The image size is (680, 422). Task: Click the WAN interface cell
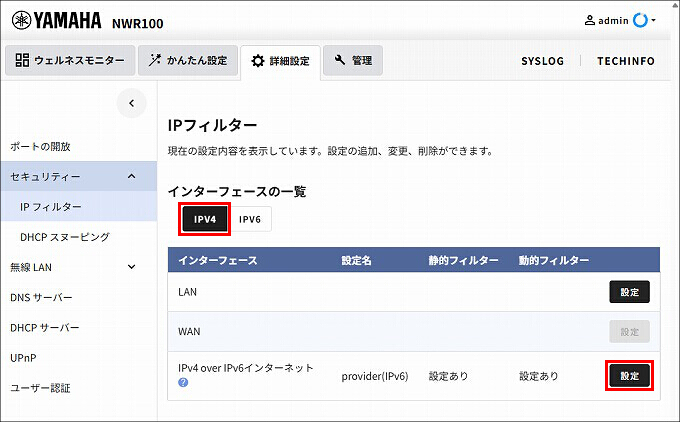coord(189,332)
